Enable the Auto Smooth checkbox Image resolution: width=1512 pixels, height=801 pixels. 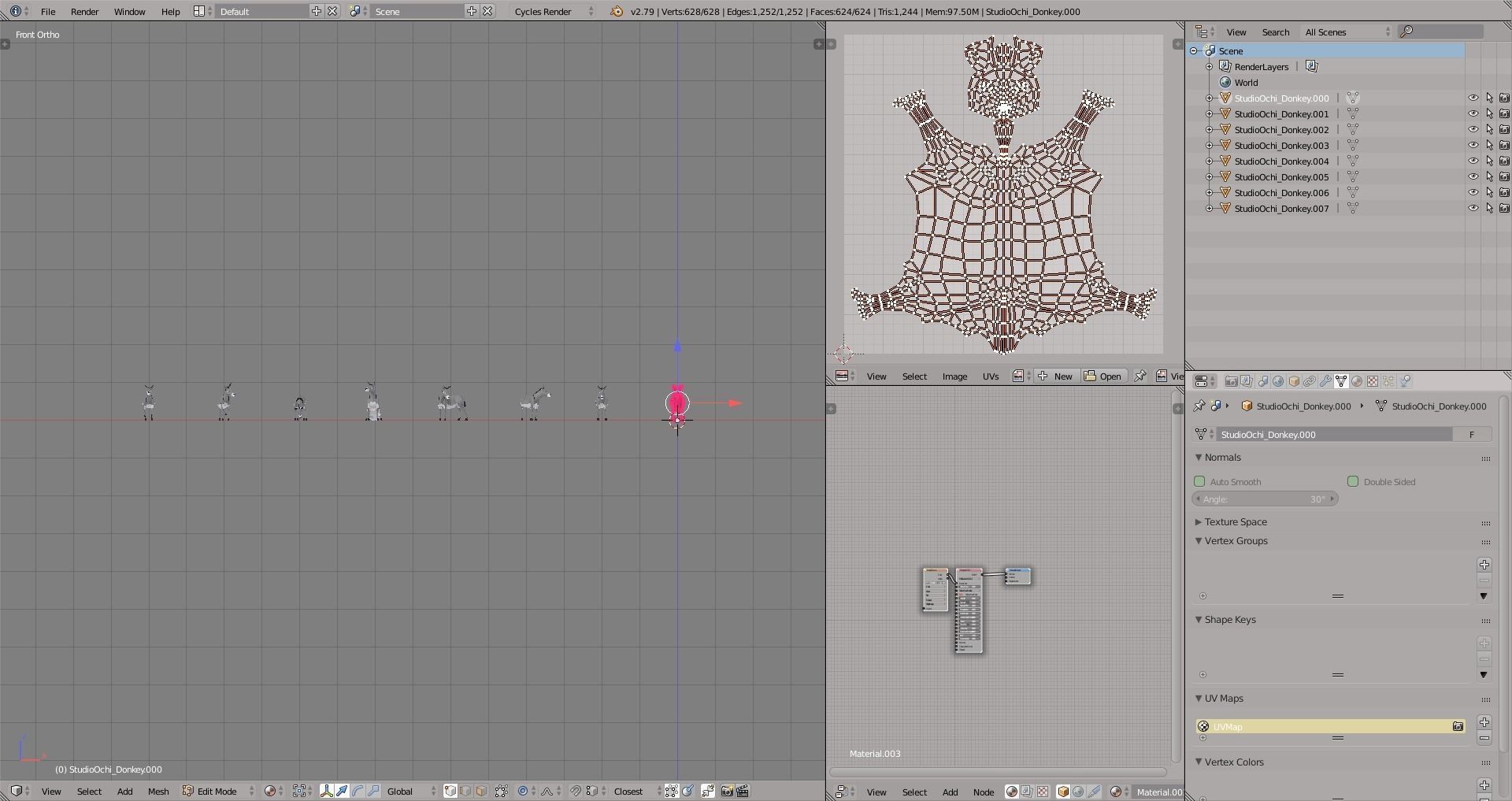(x=1199, y=481)
